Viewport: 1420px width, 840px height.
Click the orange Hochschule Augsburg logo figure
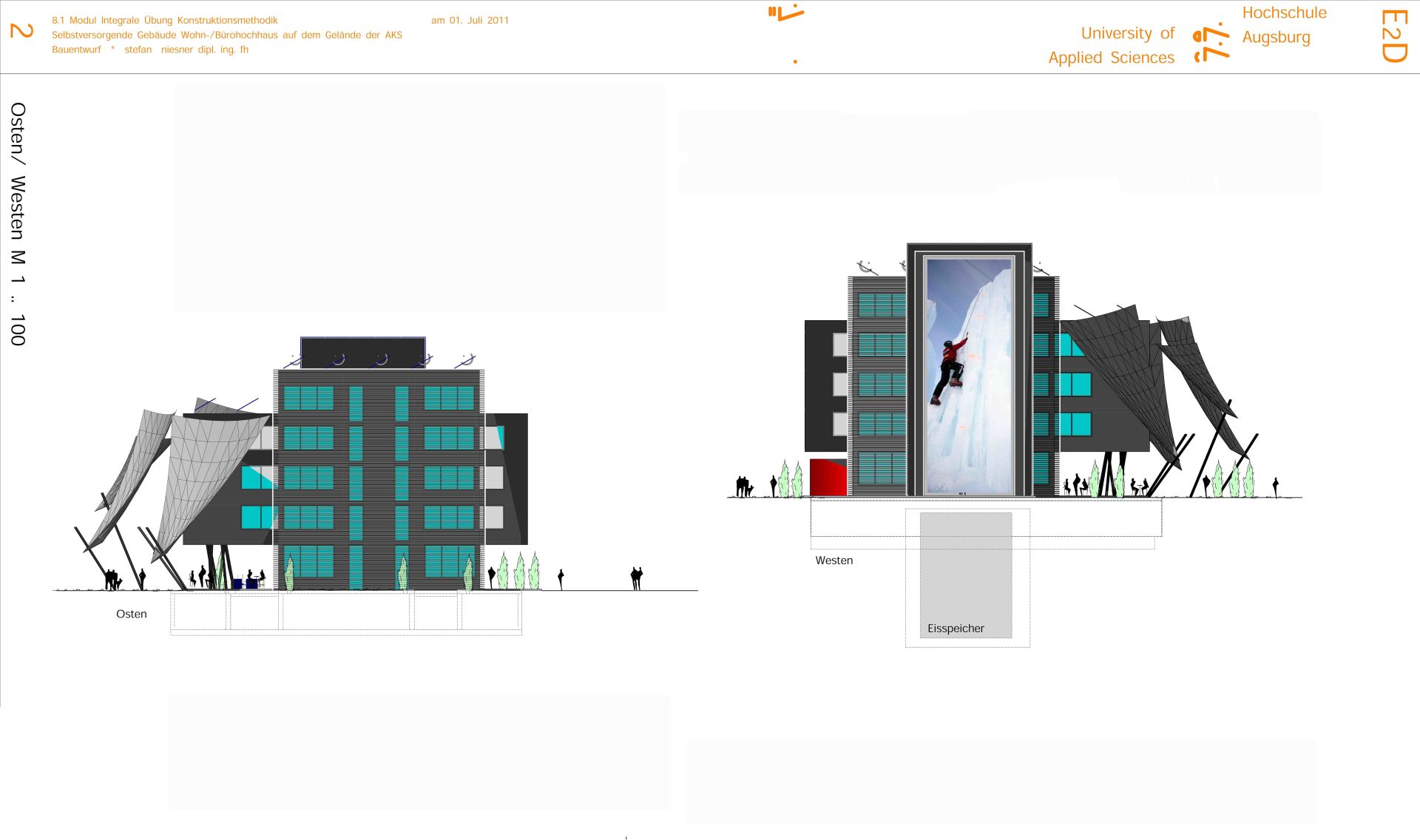[1211, 43]
